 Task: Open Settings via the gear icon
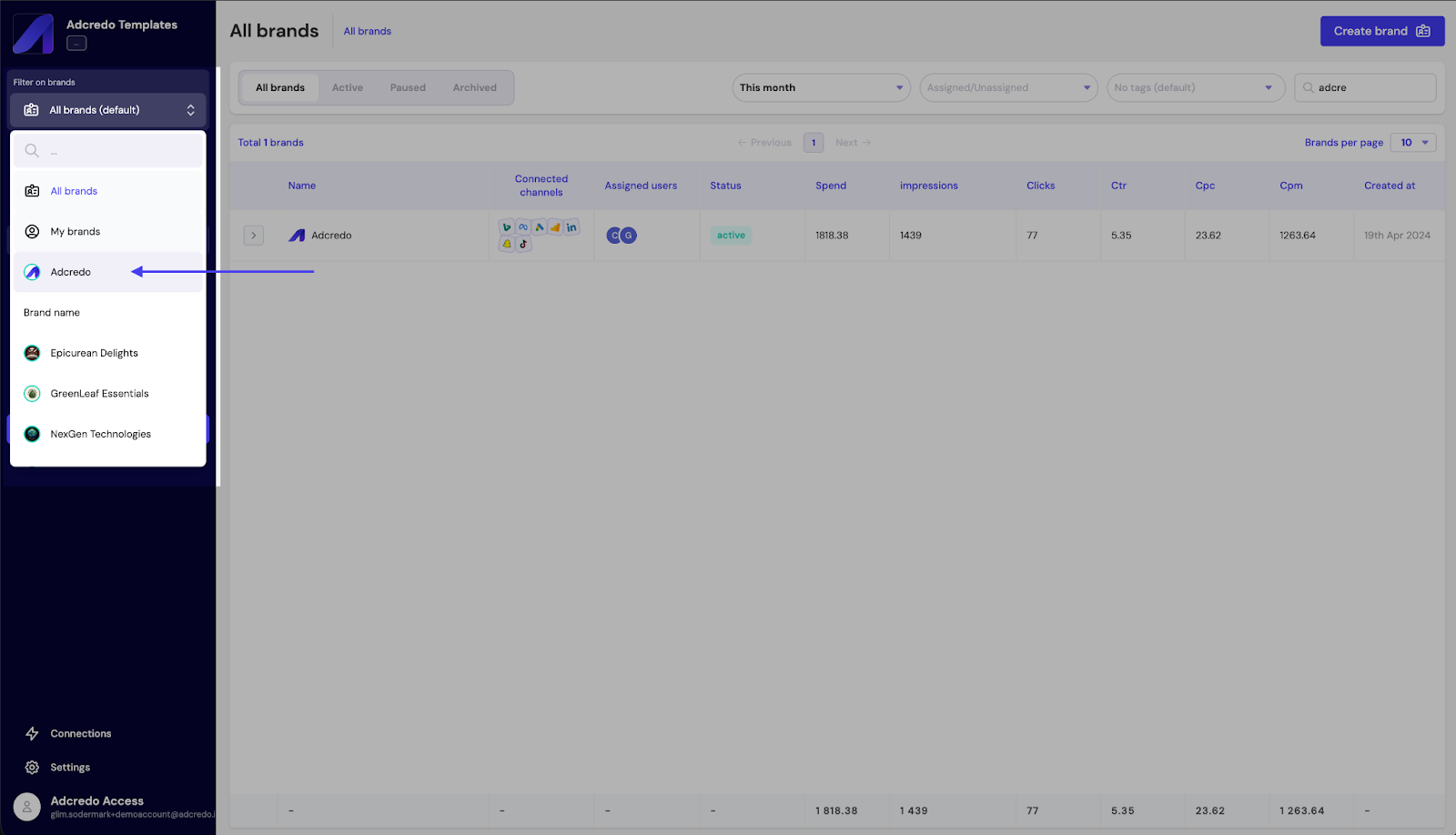pyautogui.click(x=32, y=767)
